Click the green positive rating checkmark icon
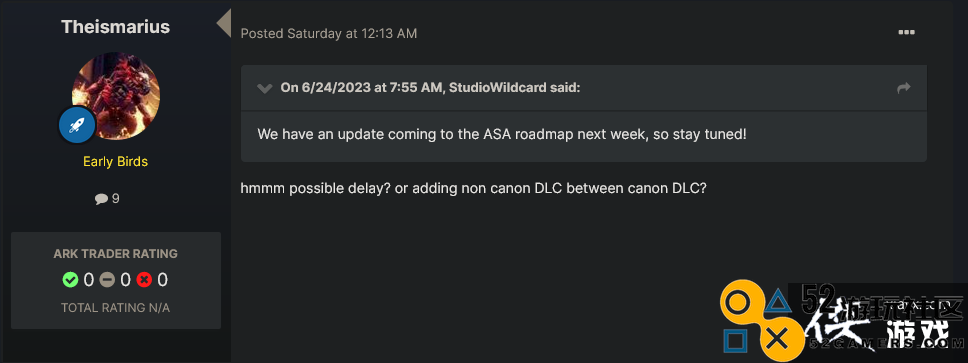This screenshot has width=968, height=363. click(70, 280)
